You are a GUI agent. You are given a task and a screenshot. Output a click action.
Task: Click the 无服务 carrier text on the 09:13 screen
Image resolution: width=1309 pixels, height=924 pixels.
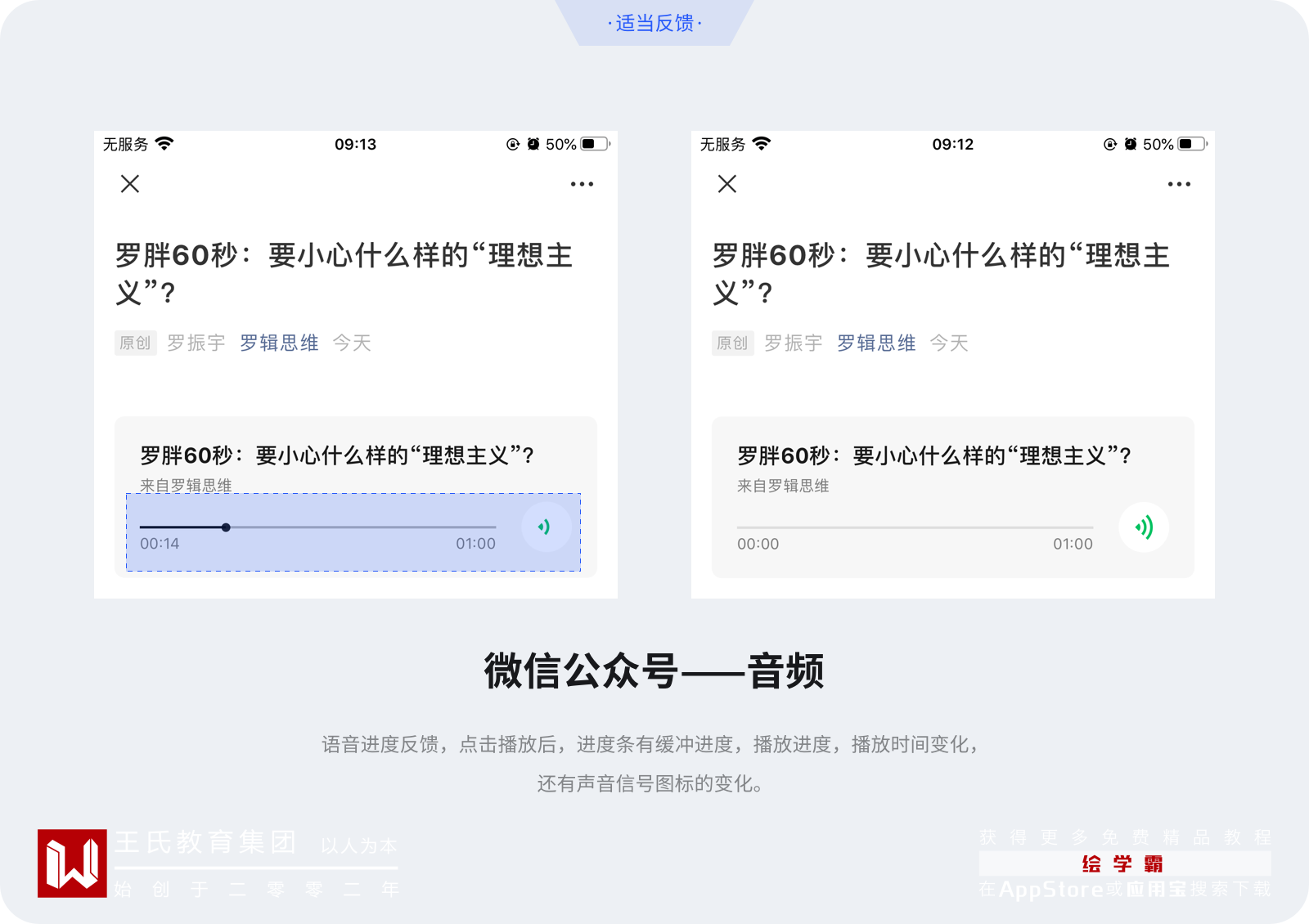click(x=125, y=144)
